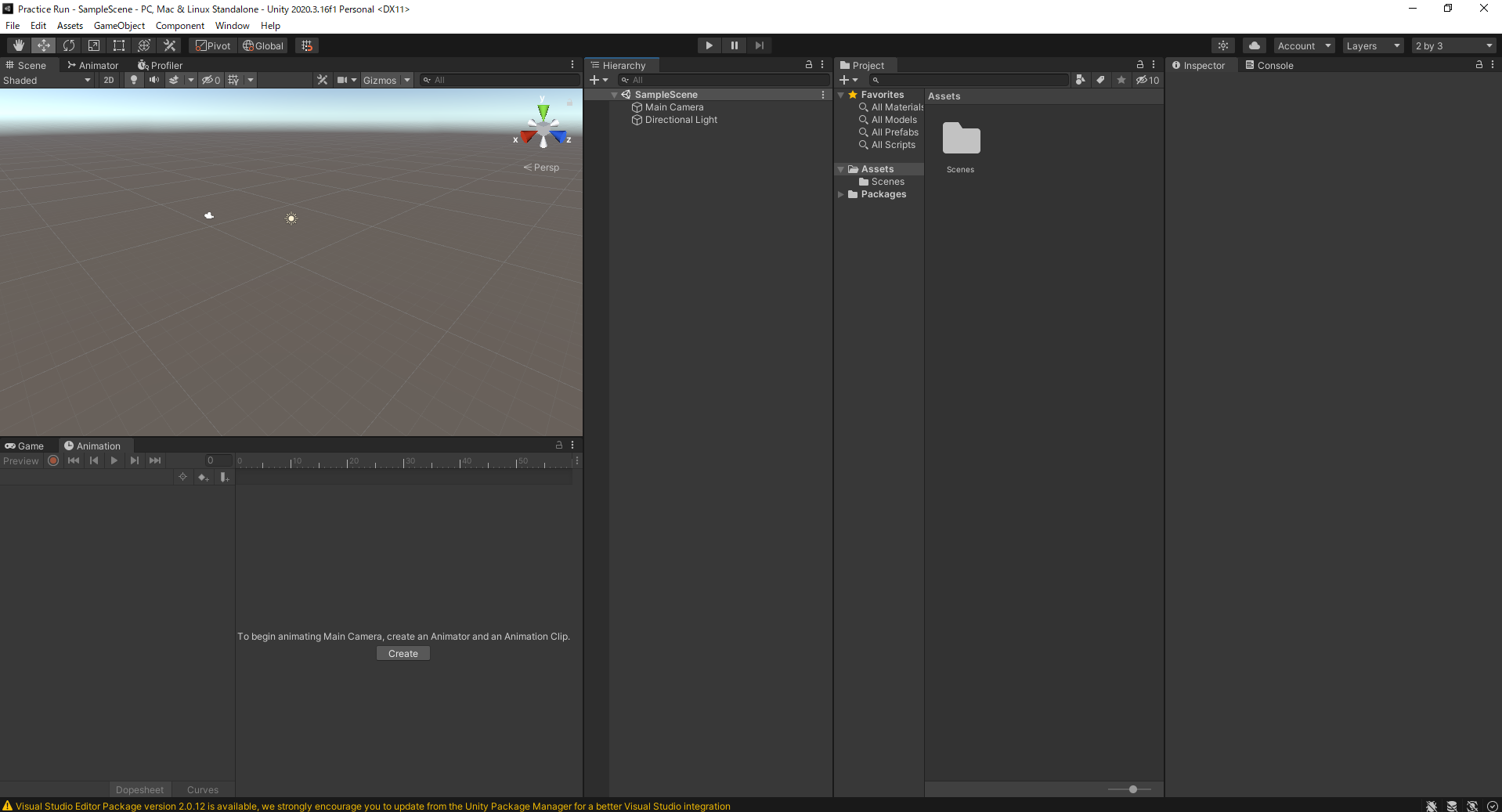Image resolution: width=1502 pixels, height=812 pixels.
Task: Select the Hand tool in toolbar
Action: [x=19, y=45]
